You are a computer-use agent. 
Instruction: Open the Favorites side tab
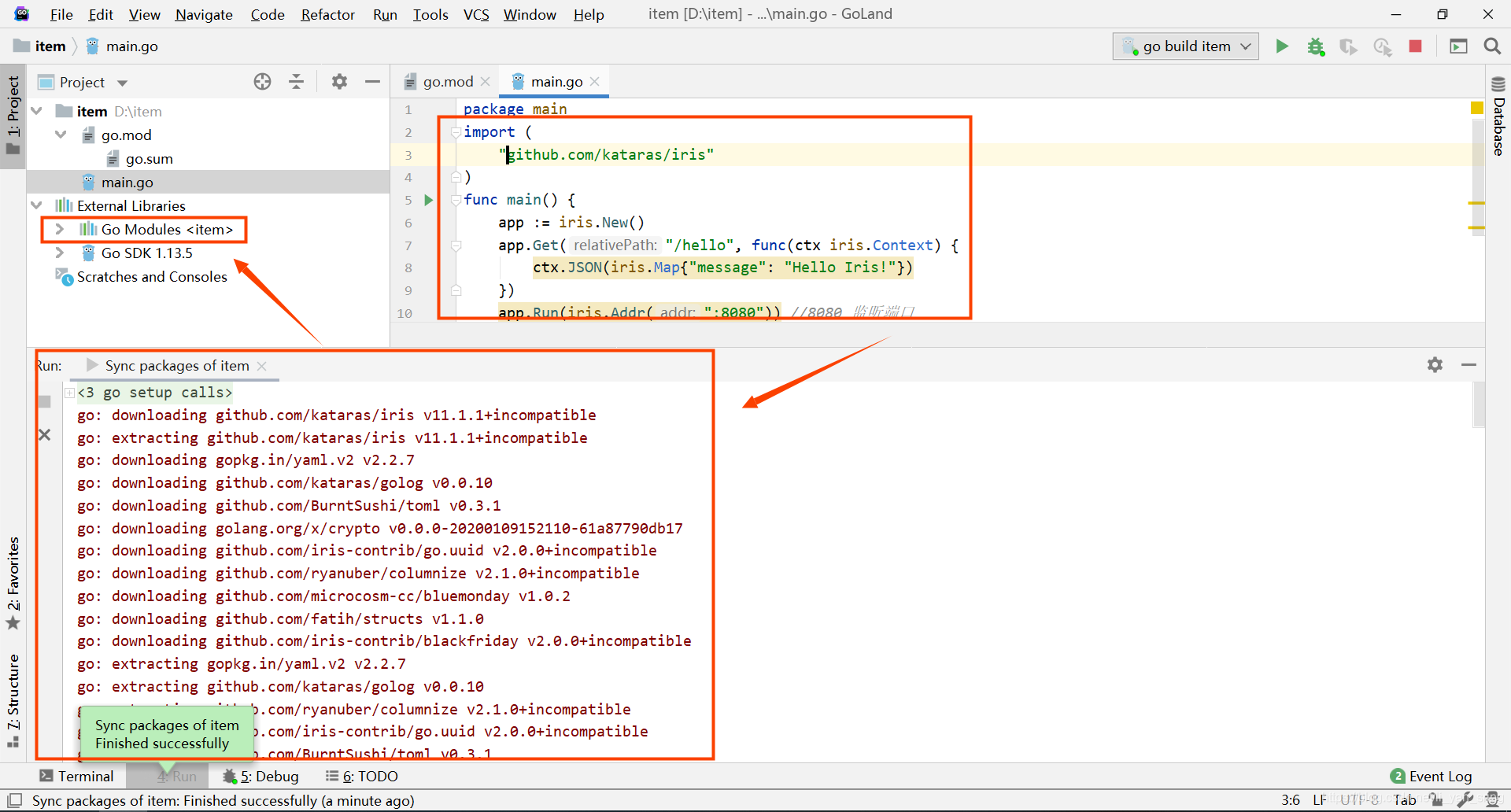point(13,583)
